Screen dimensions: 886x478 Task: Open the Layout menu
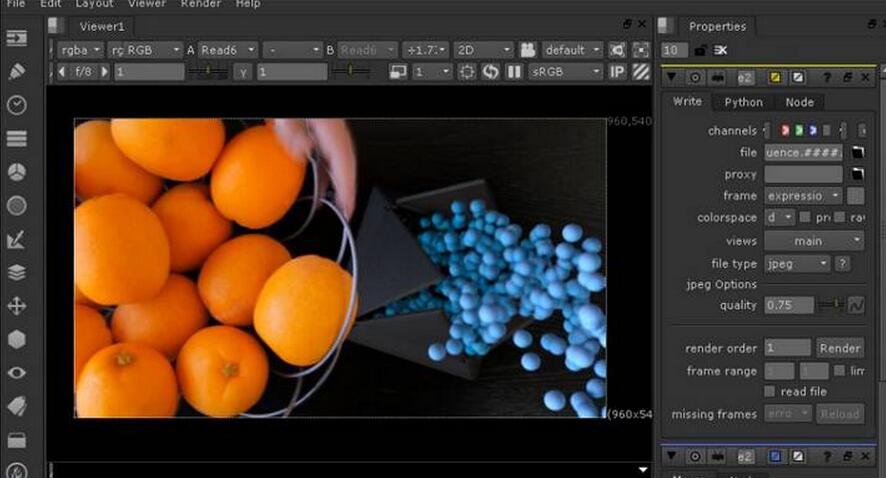(x=94, y=4)
